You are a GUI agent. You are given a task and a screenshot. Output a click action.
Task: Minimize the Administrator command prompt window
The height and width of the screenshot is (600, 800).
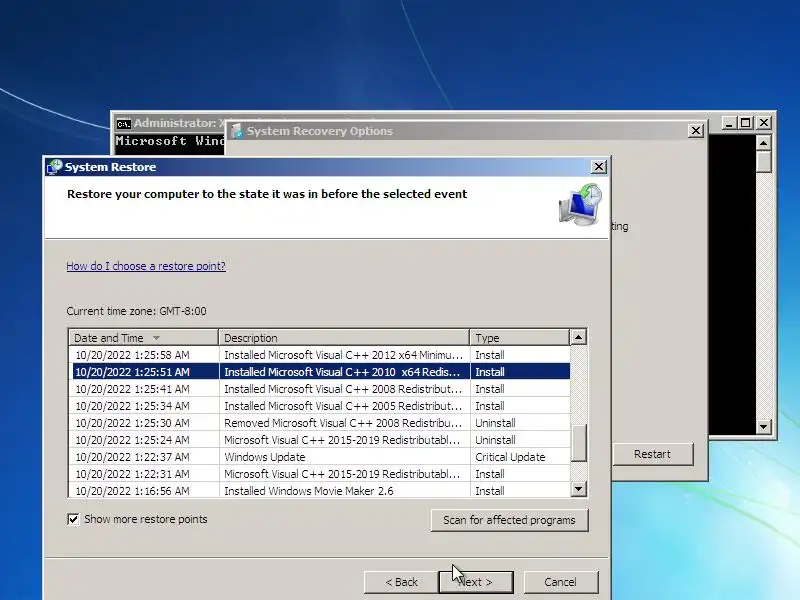[728, 123]
